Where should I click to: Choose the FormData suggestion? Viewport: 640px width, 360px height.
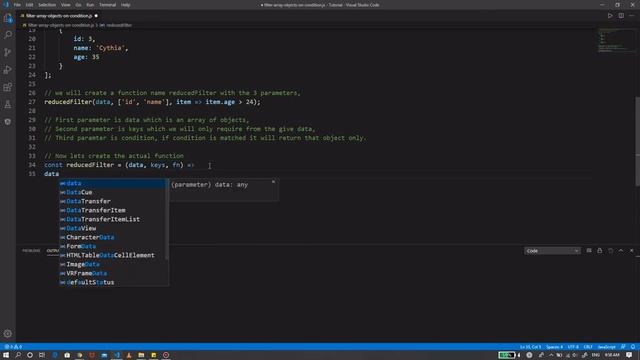tap(113, 246)
